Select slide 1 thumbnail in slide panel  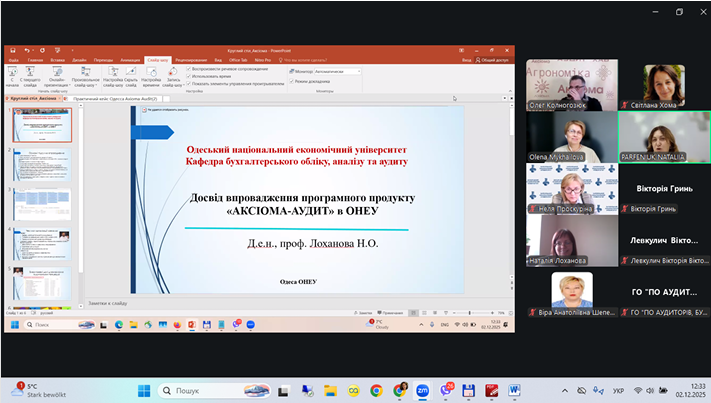point(42,125)
